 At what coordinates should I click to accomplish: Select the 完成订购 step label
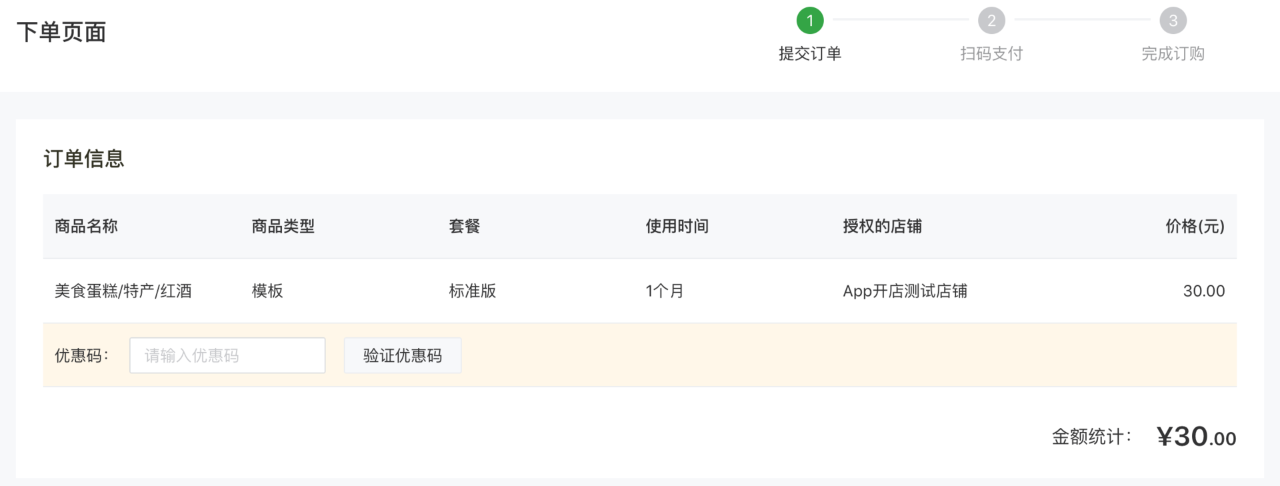(x=1173, y=54)
